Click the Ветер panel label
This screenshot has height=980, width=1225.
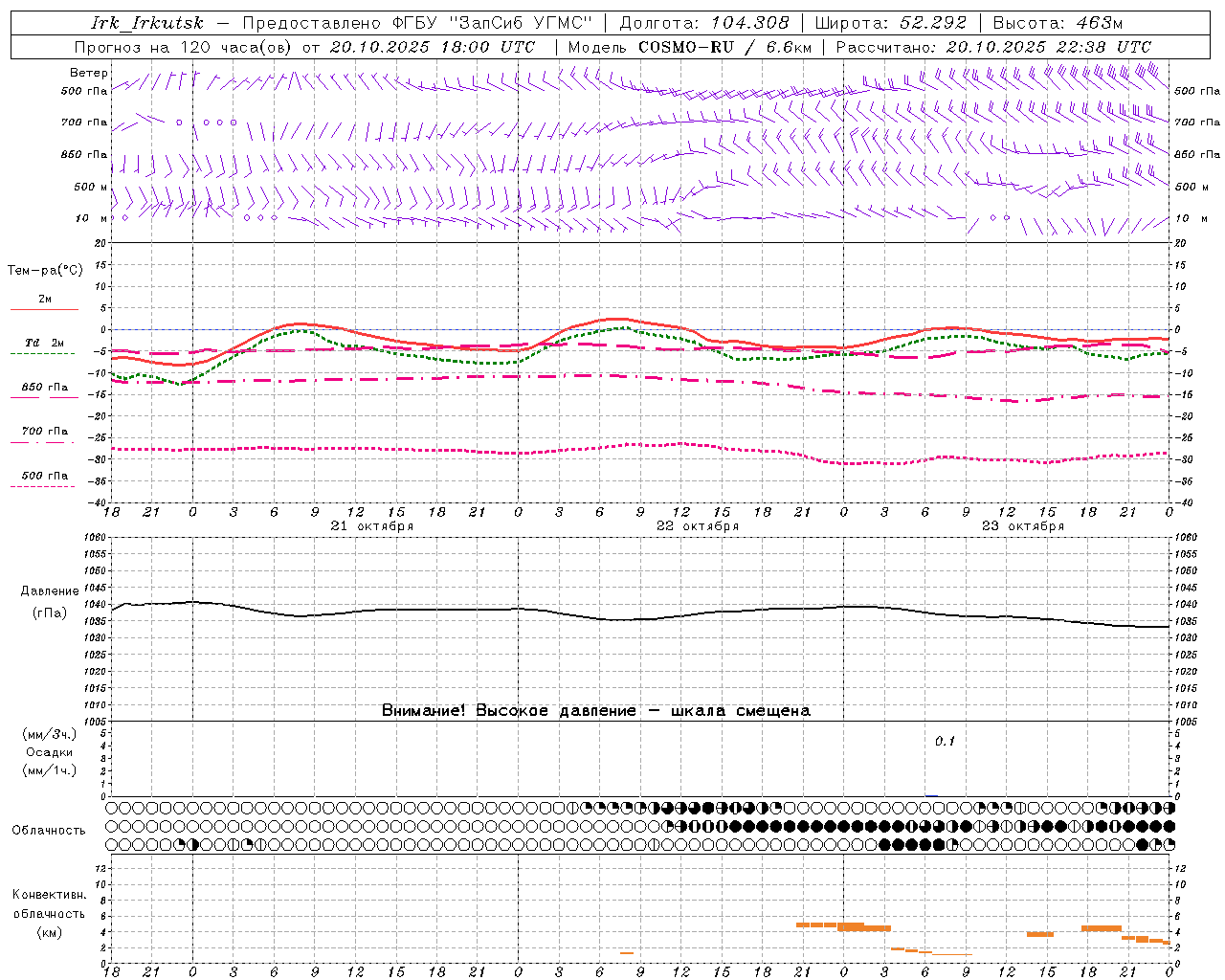(x=89, y=73)
